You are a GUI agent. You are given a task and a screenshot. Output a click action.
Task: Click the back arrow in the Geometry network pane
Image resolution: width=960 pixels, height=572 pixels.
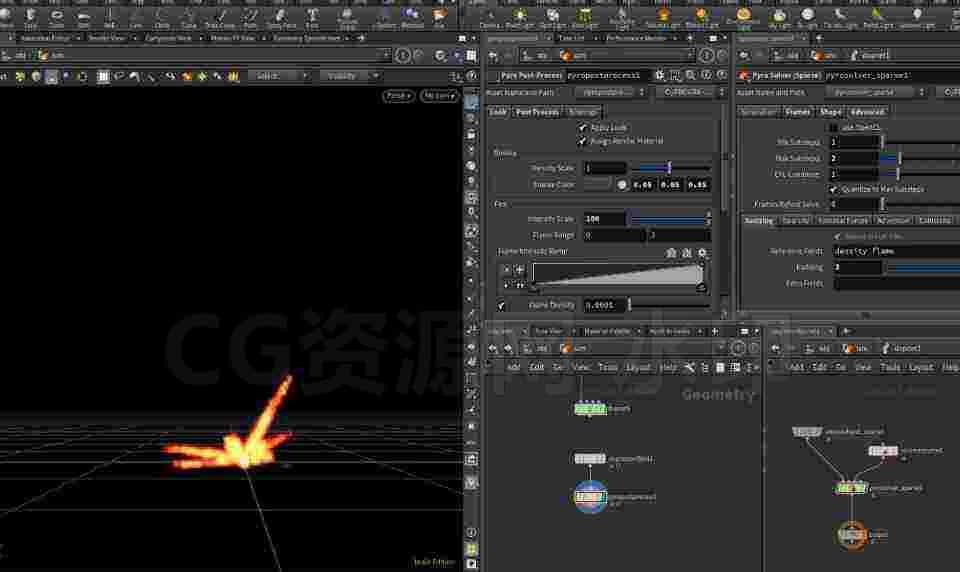[x=493, y=348]
